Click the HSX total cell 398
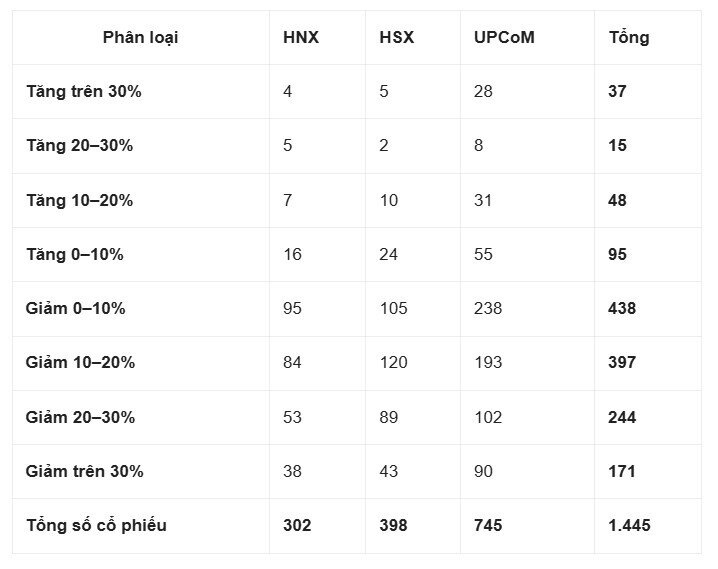 pyautogui.click(x=394, y=525)
